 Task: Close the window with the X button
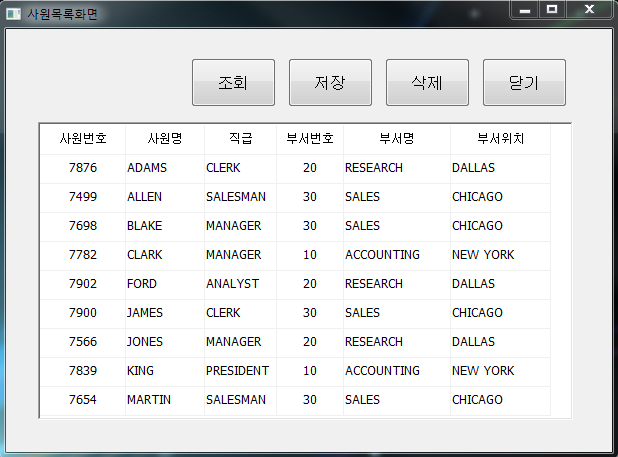click(589, 10)
